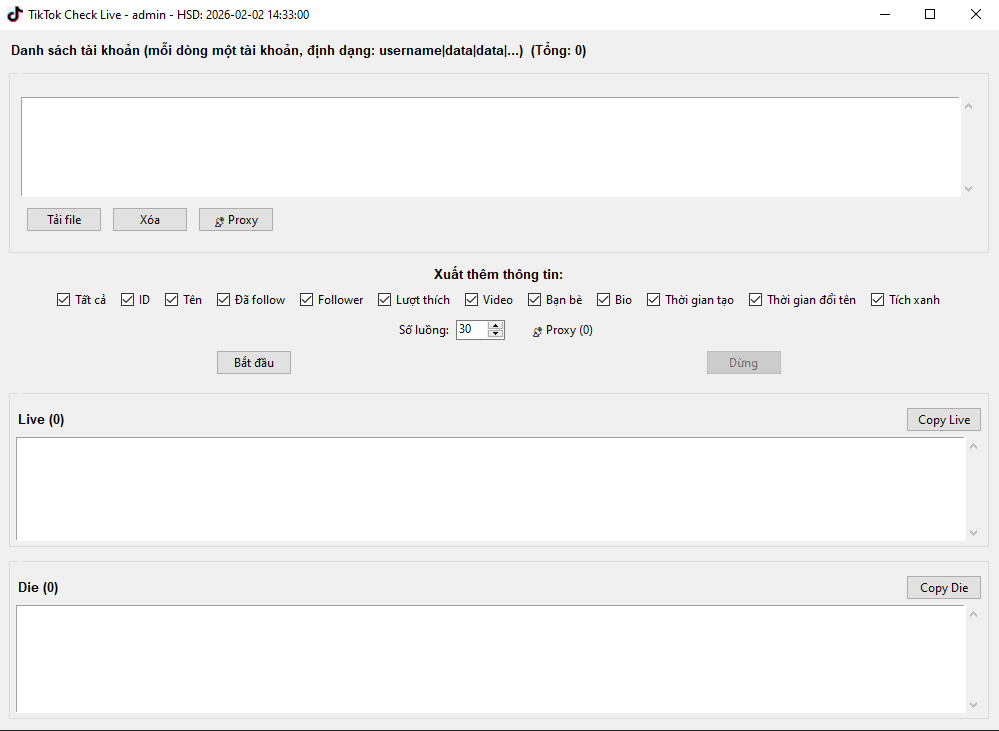Viewport: 999px width, 731px height.
Task: Copy live accounts with Copy Live
Action: click(x=944, y=420)
